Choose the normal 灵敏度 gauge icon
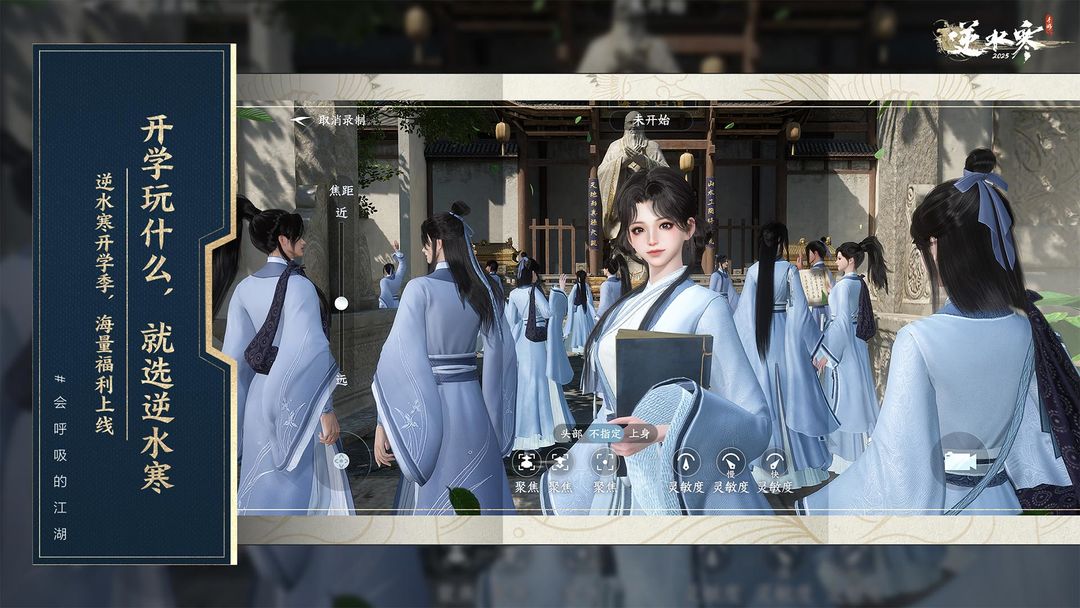This screenshot has height=608, width=1080. point(685,462)
